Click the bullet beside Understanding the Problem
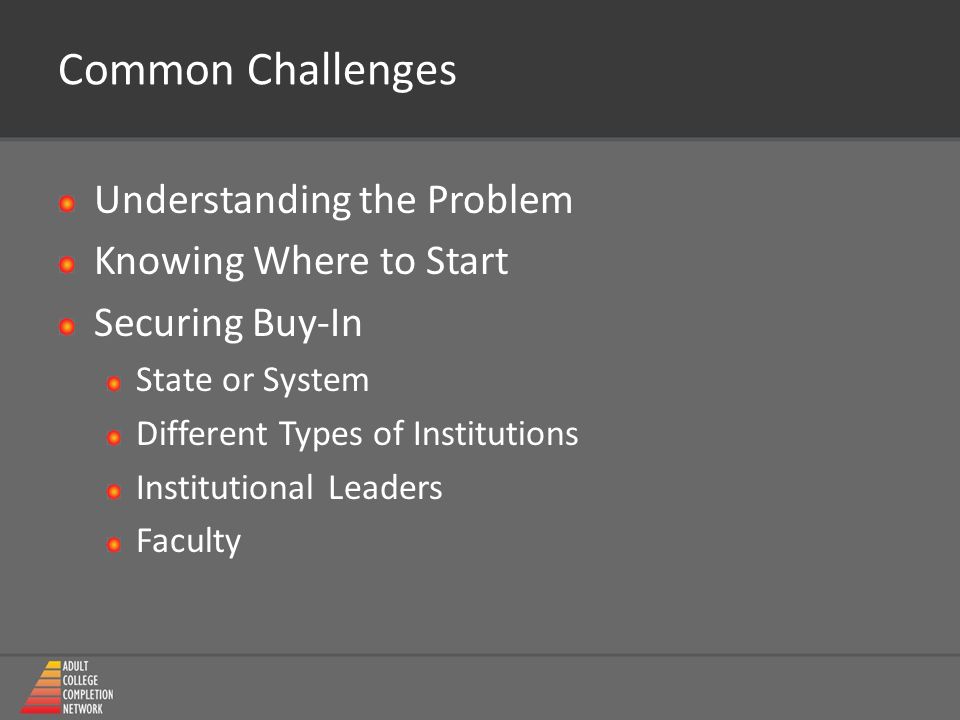Image resolution: width=960 pixels, height=720 pixels. [x=67, y=203]
